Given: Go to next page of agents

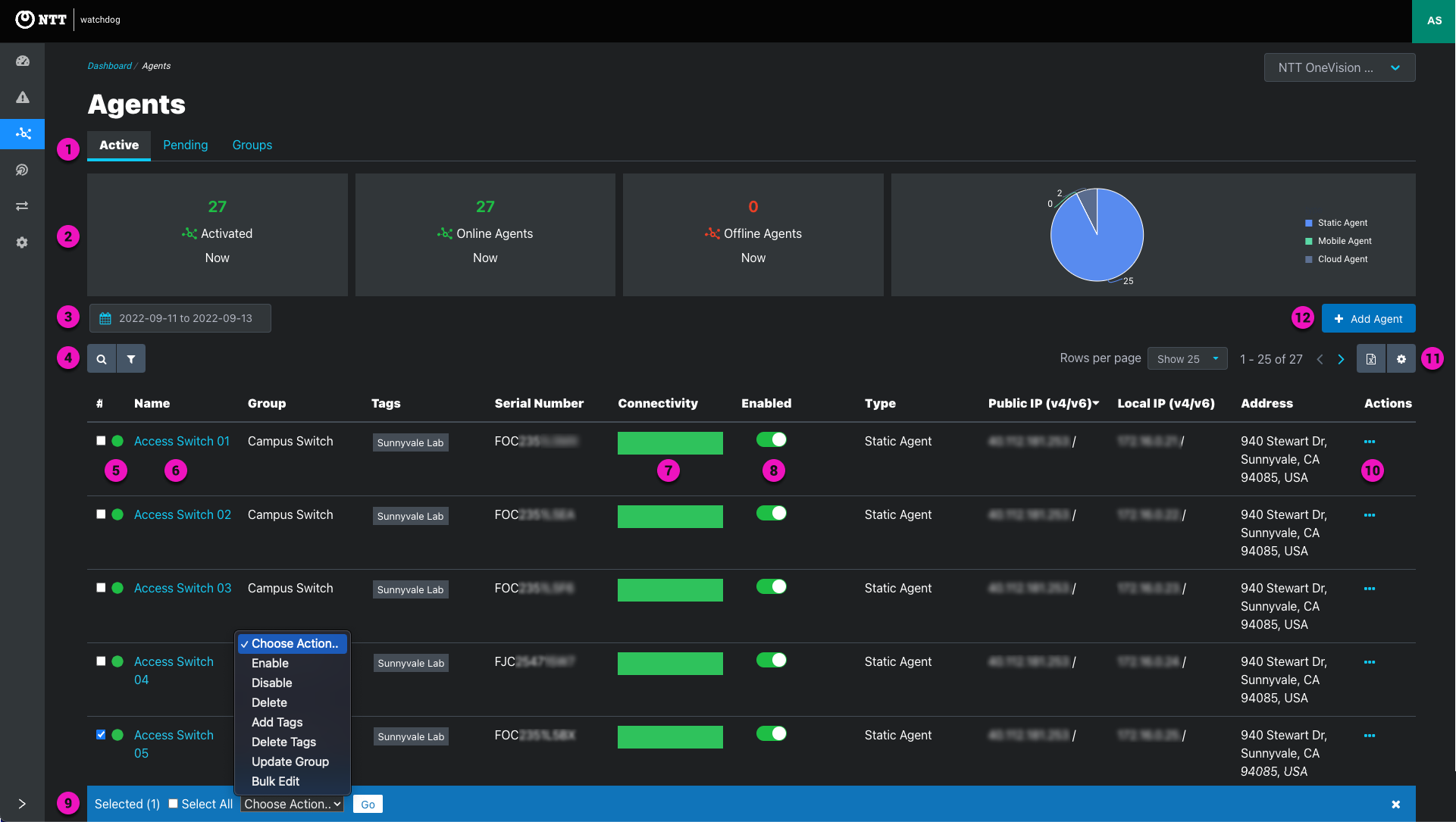Looking at the screenshot, I should [x=1341, y=359].
